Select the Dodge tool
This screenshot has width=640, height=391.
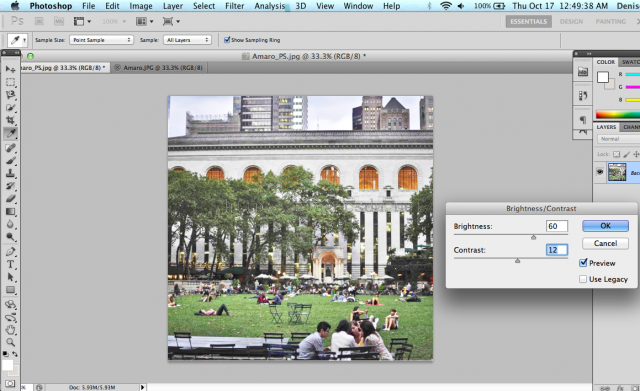tap(10, 237)
